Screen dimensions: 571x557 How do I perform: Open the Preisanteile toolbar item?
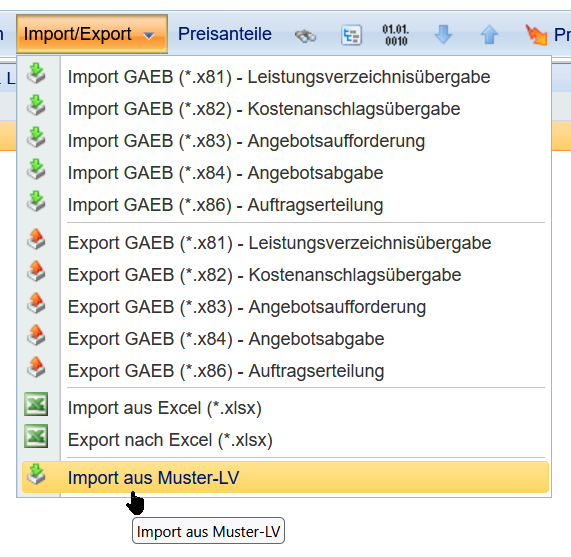(x=225, y=34)
